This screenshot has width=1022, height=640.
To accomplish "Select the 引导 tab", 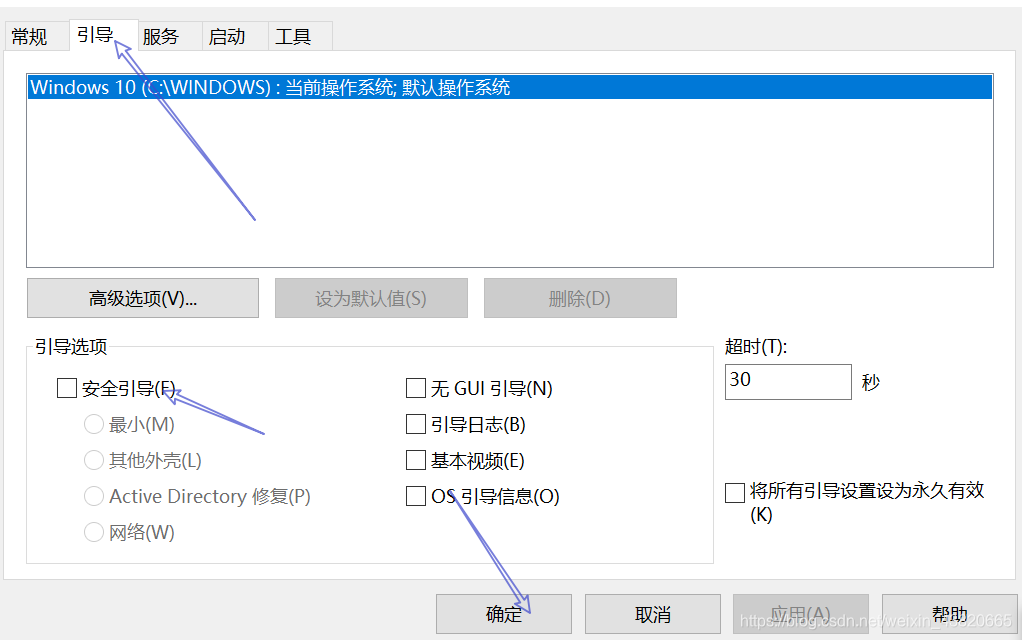I will 103,35.
